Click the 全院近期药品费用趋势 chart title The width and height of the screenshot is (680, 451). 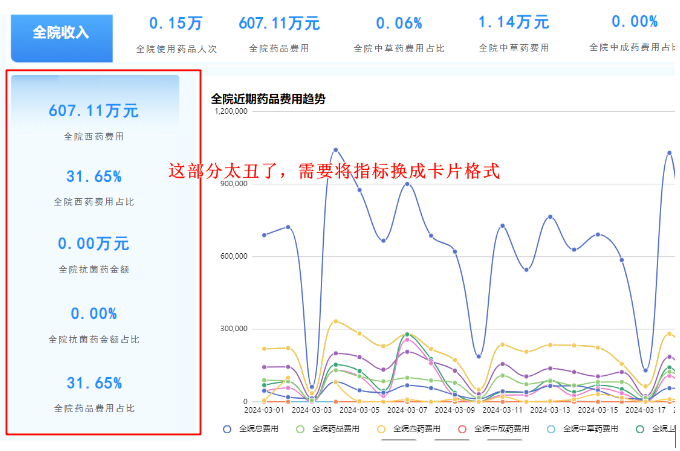(x=268, y=99)
